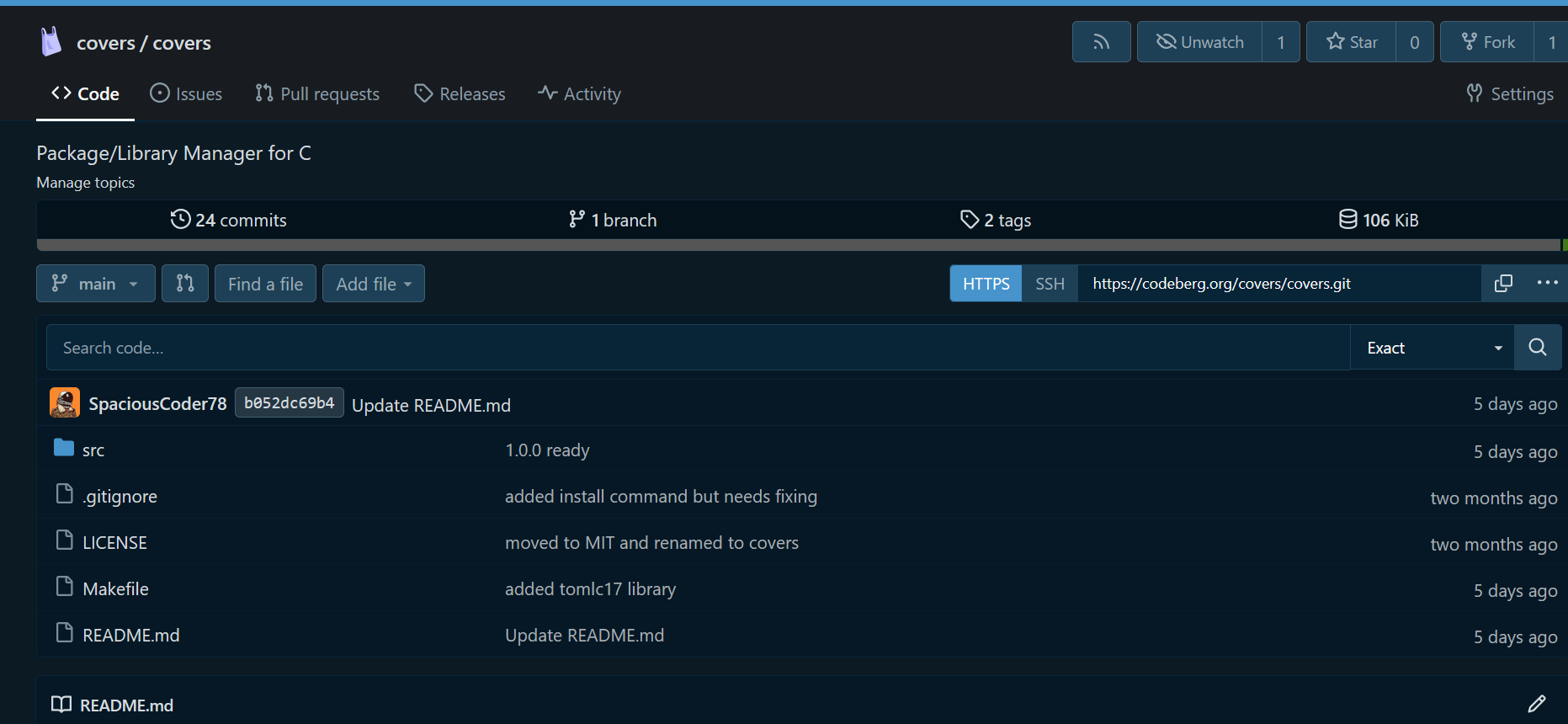
Task: Copy the repository clone URL
Action: [1503, 284]
